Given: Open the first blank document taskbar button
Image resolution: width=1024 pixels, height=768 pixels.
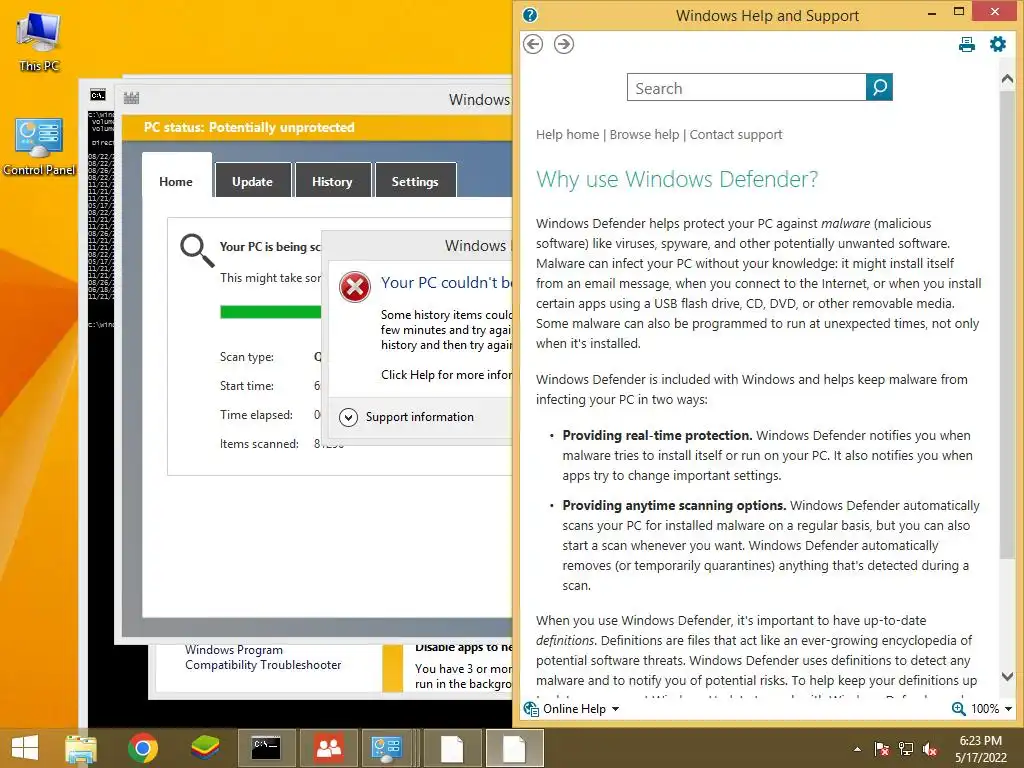Looking at the screenshot, I should (452, 748).
